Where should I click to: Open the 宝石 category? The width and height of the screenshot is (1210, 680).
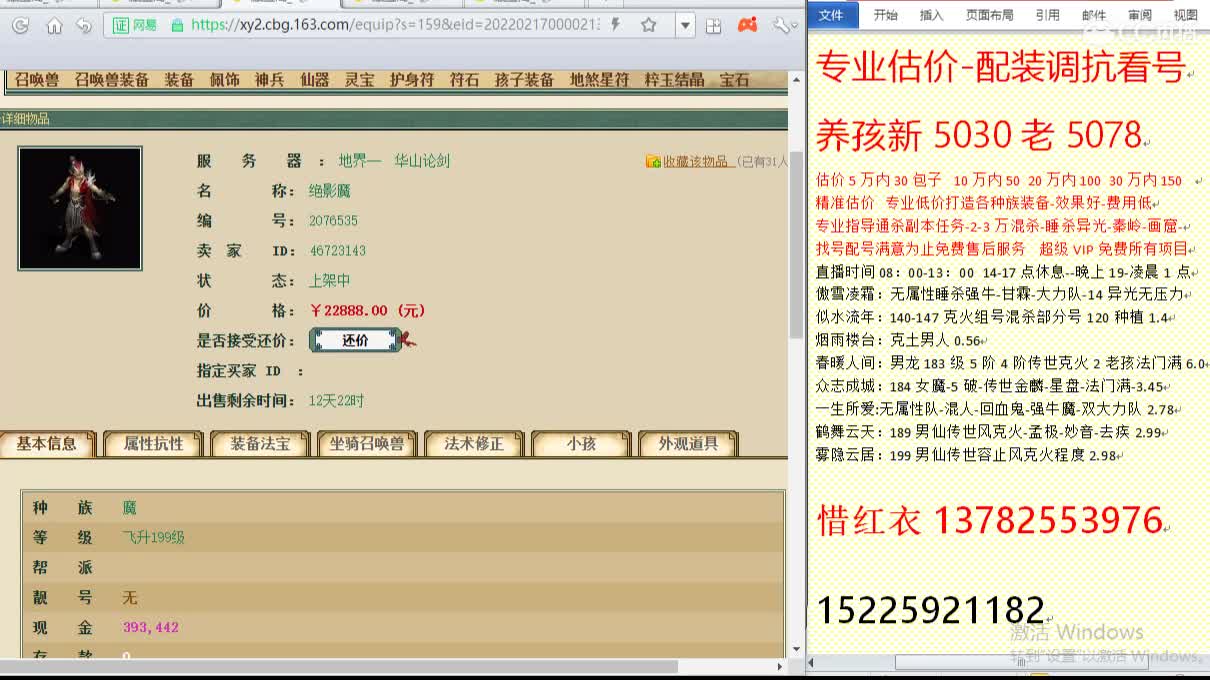(x=735, y=80)
